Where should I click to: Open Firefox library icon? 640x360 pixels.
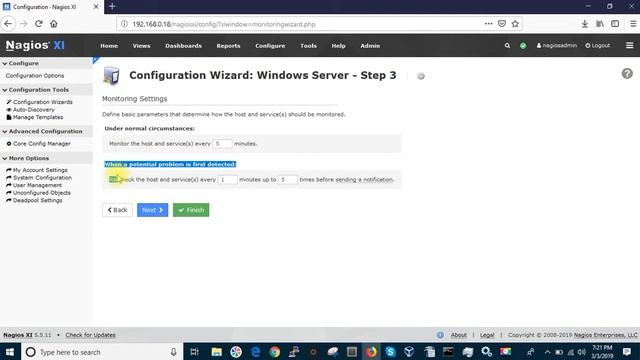600,24
